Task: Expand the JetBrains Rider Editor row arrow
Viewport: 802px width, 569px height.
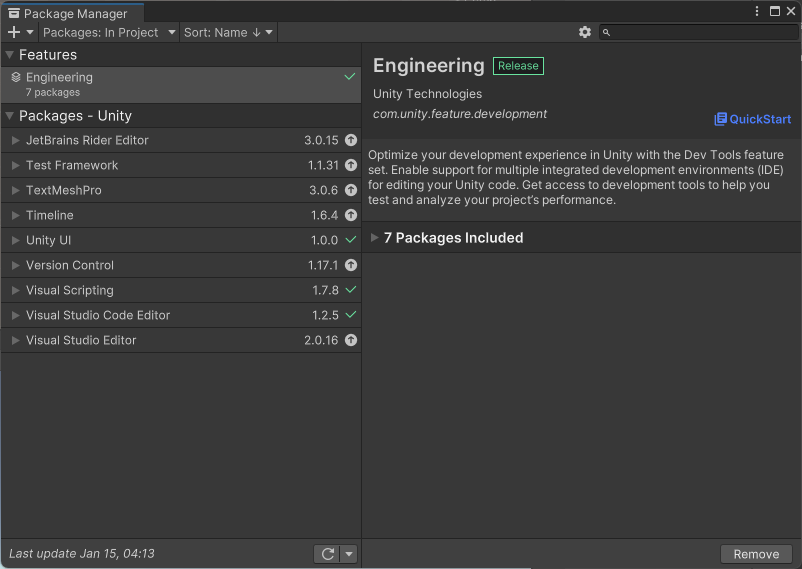Action: (x=15, y=140)
